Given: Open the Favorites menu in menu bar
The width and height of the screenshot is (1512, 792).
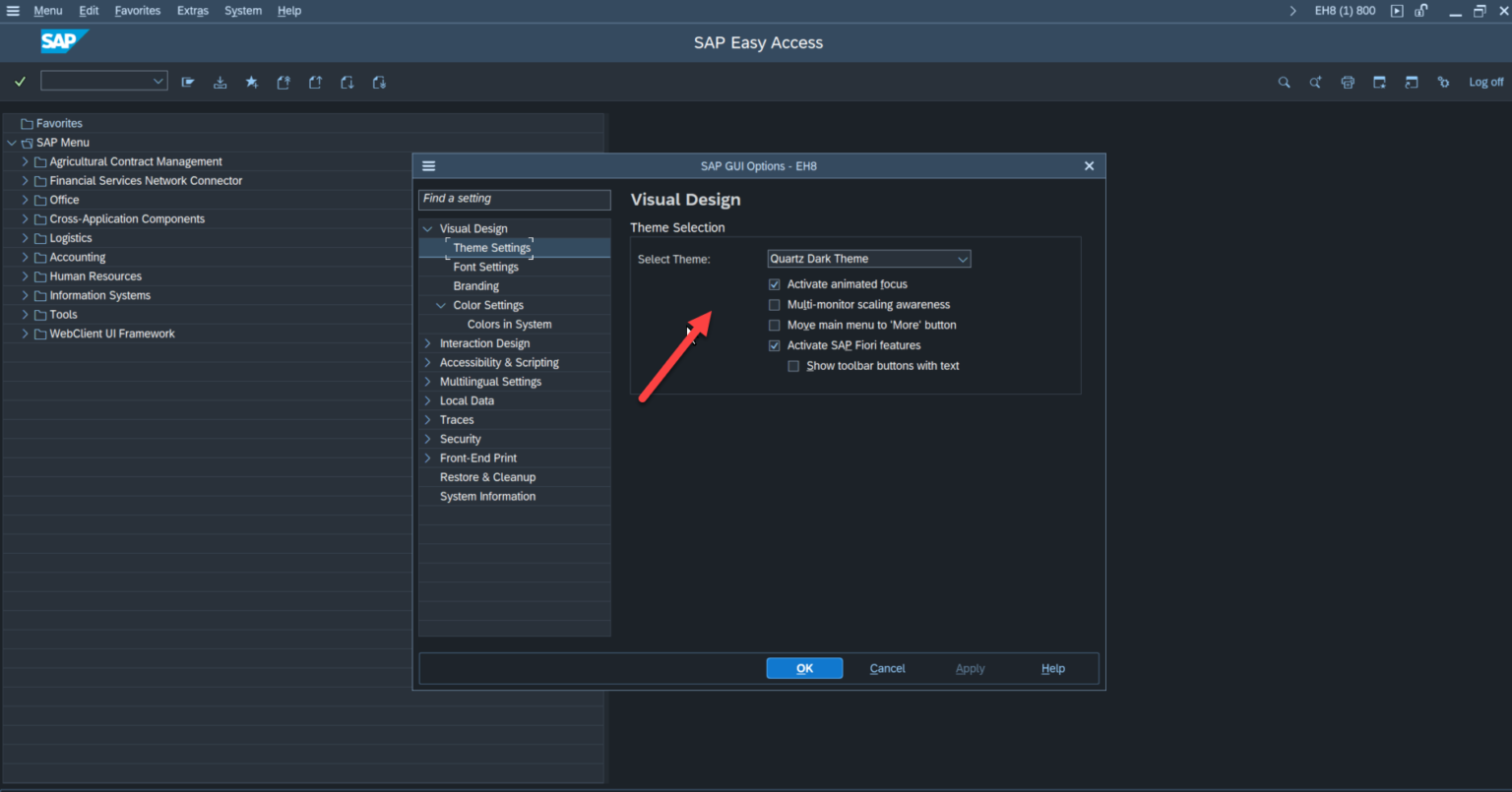Looking at the screenshot, I should [x=137, y=11].
